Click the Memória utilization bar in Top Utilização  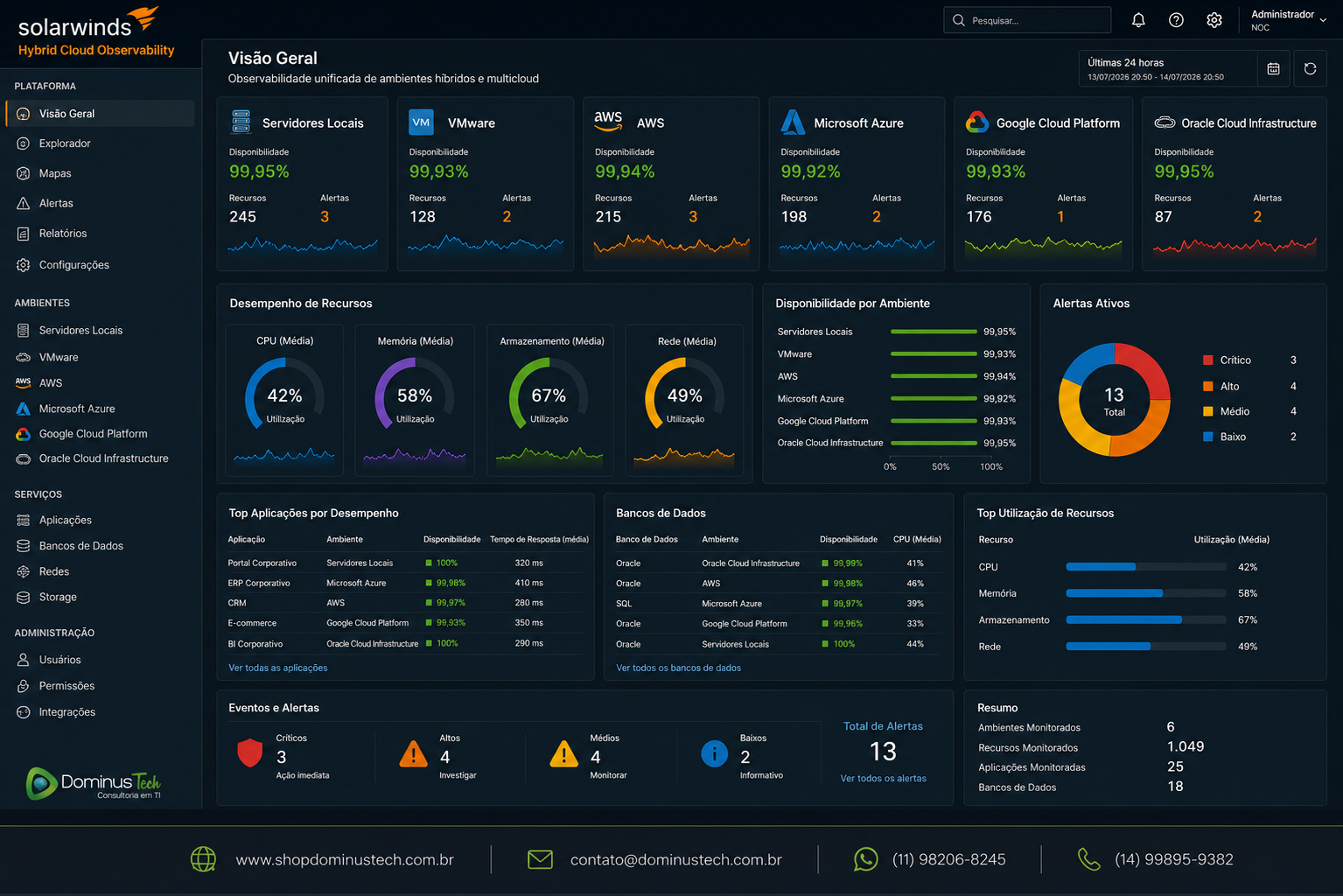click(x=1146, y=593)
